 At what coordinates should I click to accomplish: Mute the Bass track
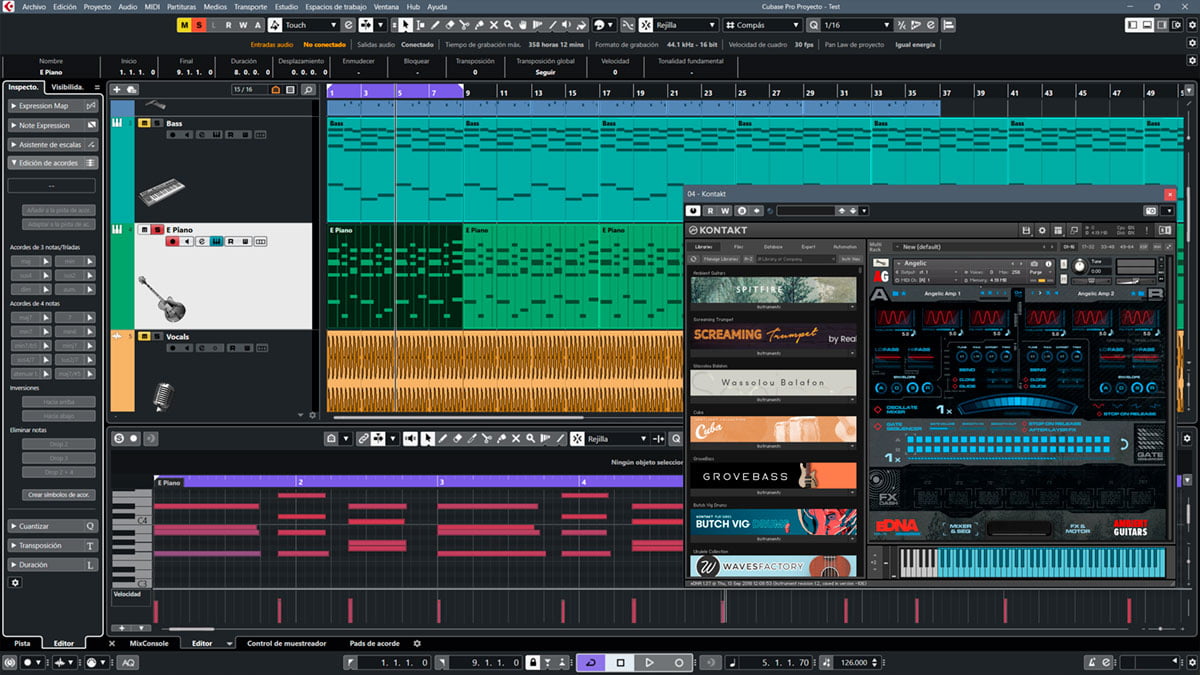tap(144, 123)
